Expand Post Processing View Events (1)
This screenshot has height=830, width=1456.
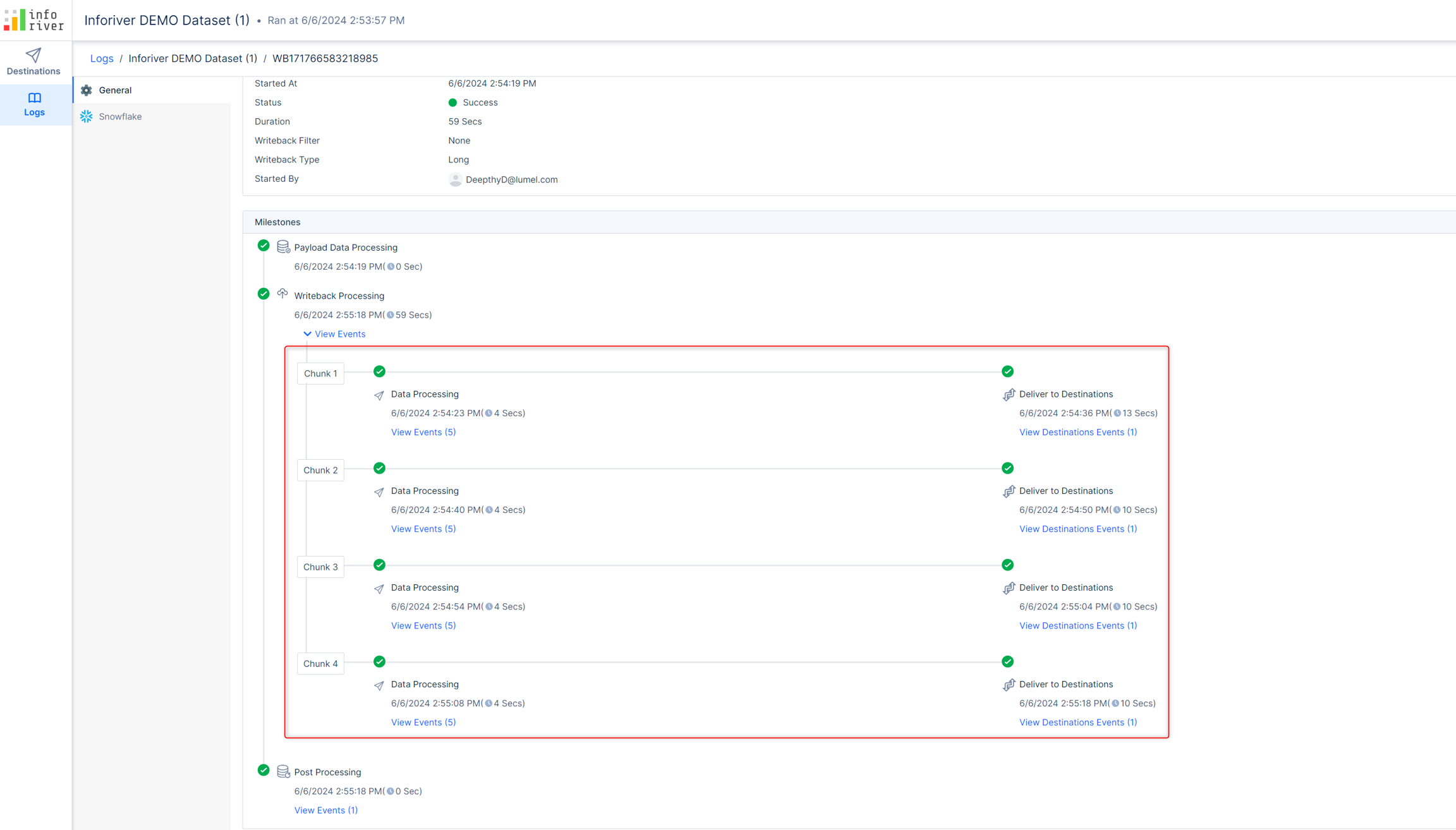click(325, 810)
